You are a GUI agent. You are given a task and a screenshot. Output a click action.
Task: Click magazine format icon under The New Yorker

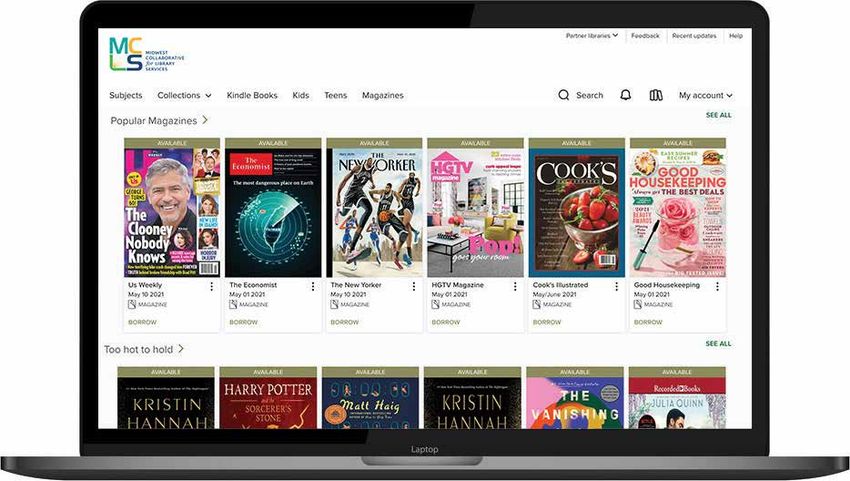pyautogui.click(x=334, y=304)
